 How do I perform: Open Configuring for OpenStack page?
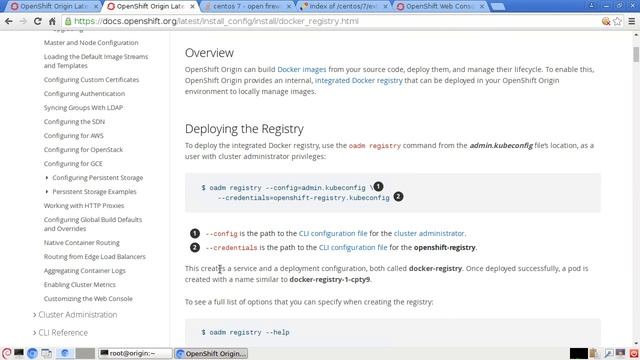tap(83, 150)
